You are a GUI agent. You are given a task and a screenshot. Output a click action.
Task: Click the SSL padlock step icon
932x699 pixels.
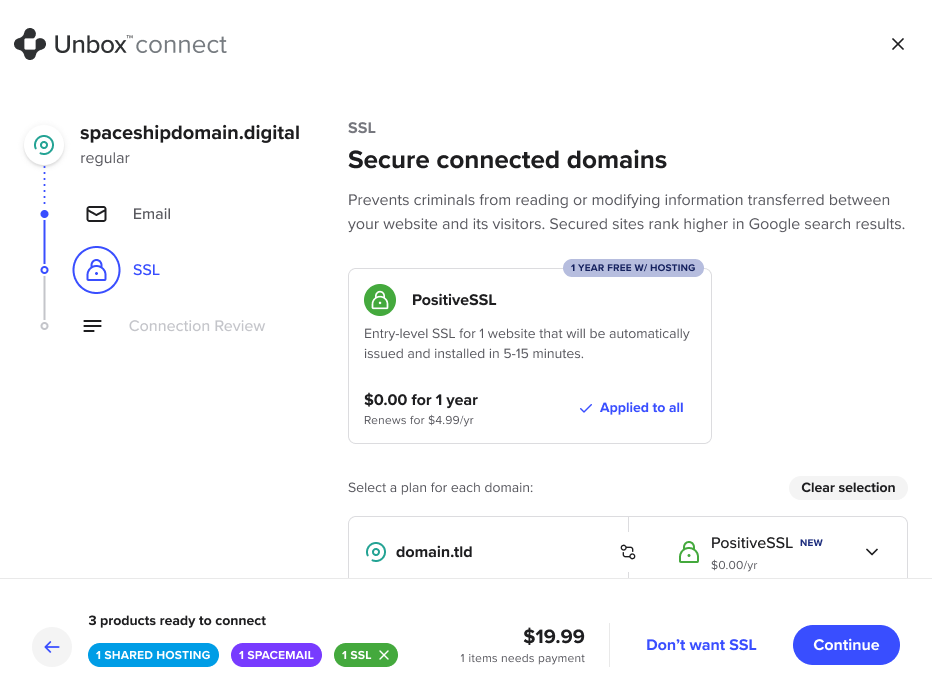pyautogui.click(x=96, y=270)
